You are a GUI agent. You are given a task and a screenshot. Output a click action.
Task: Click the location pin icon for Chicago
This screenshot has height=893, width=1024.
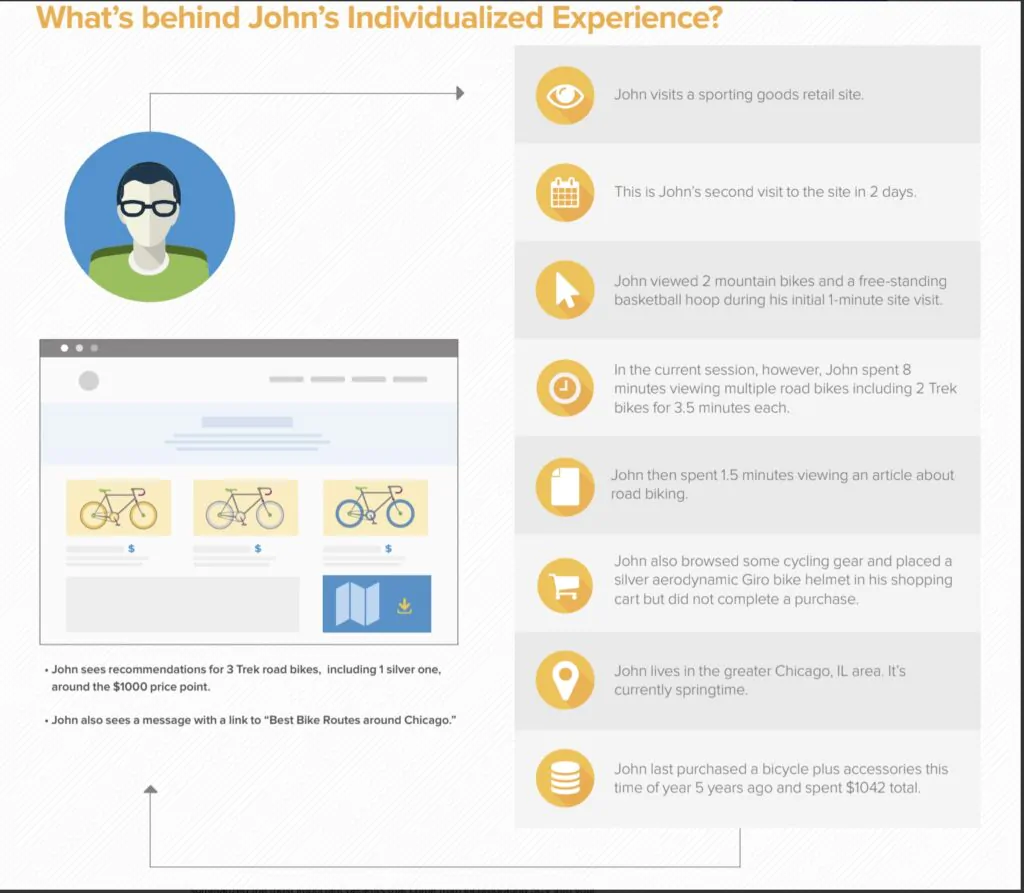565,680
